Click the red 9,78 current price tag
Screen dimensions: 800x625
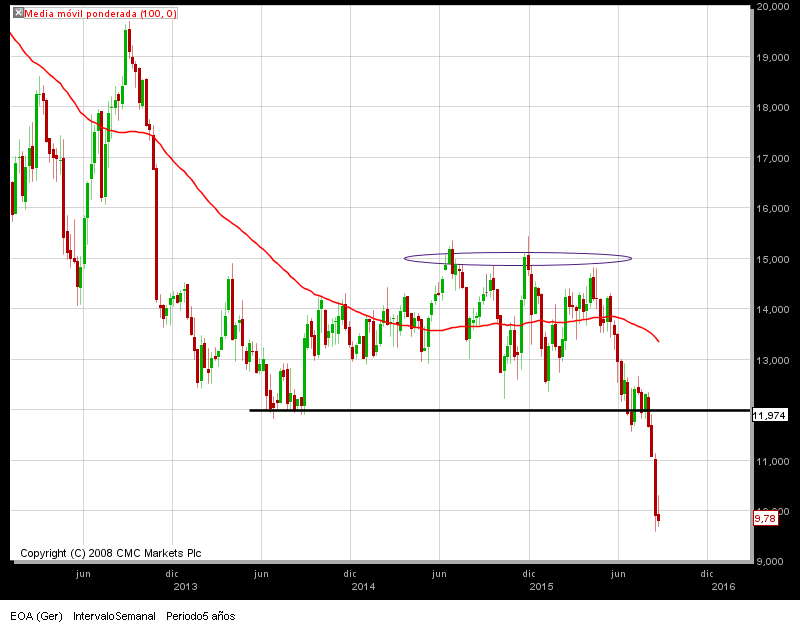765,518
